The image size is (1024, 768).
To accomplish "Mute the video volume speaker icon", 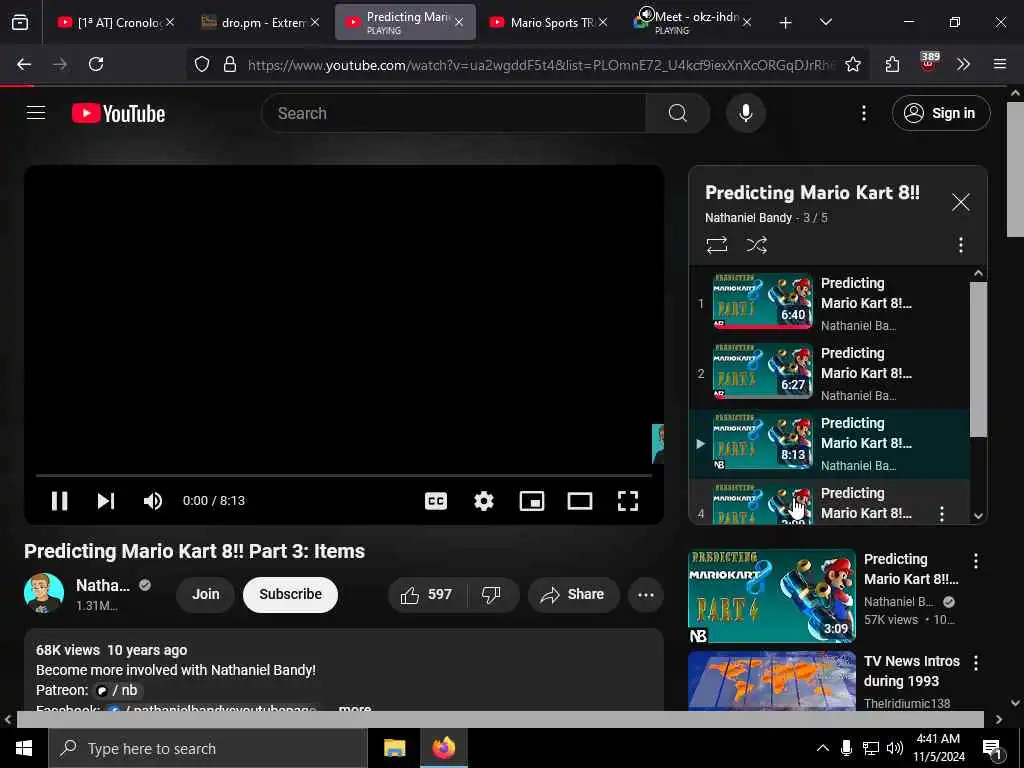I will 152,501.
